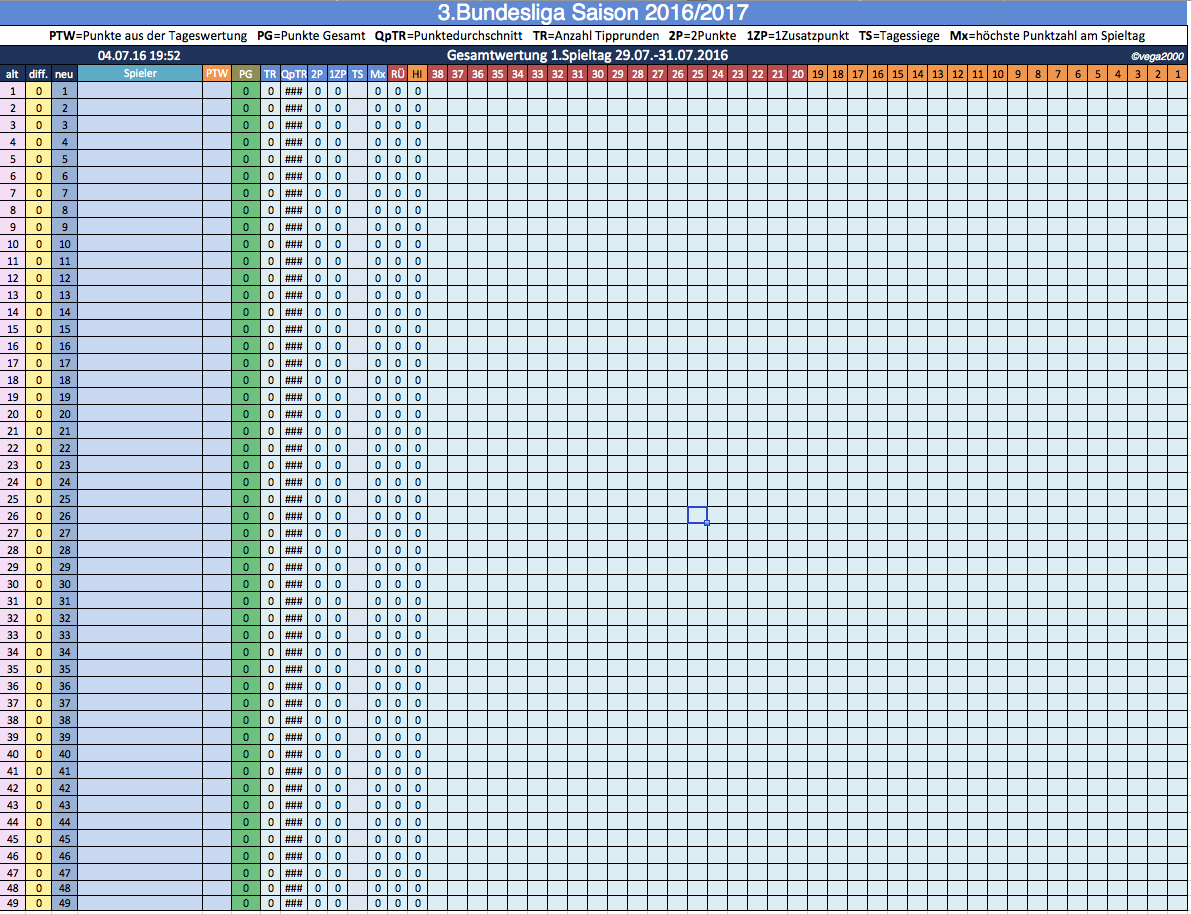Click the green PG column header

(x=245, y=74)
